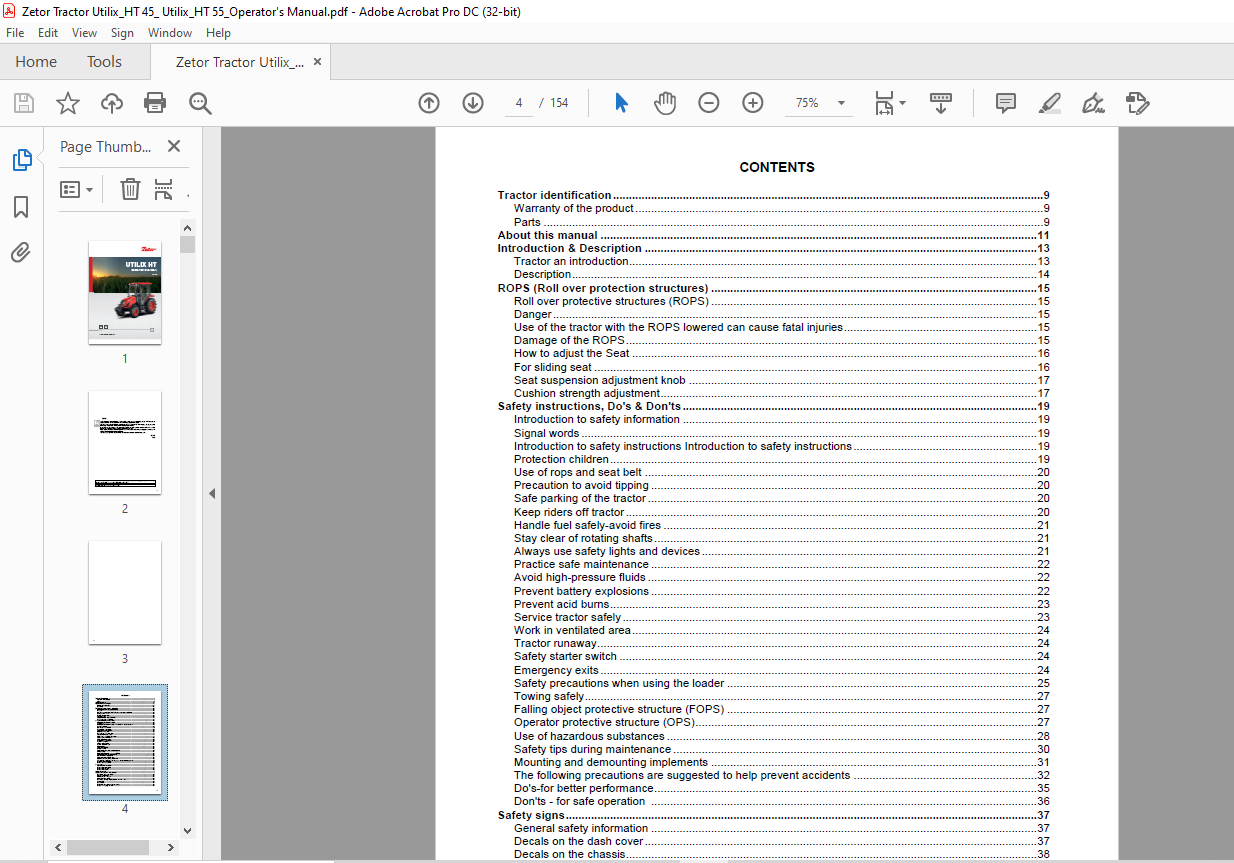This screenshot has width=1234, height=863.
Task: Click 'Prevent battery explosions' entry
Action: 781,591
